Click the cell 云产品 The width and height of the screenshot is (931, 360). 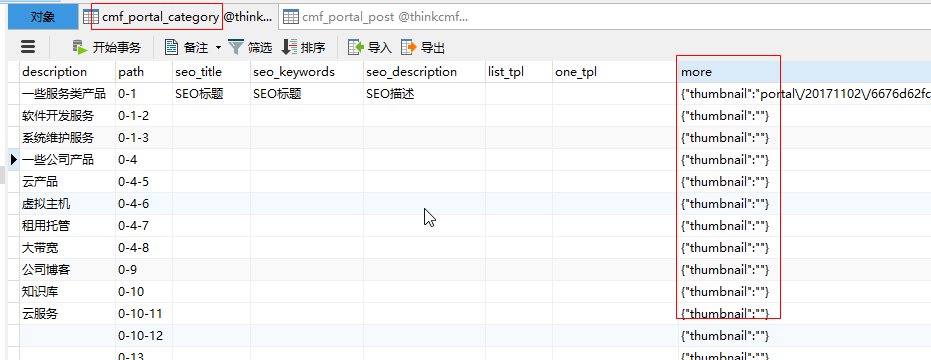[67, 182]
